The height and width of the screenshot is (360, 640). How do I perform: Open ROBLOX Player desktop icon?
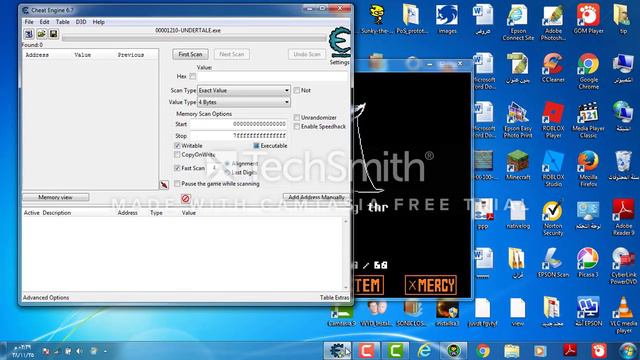pyautogui.click(x=553, y=120)
